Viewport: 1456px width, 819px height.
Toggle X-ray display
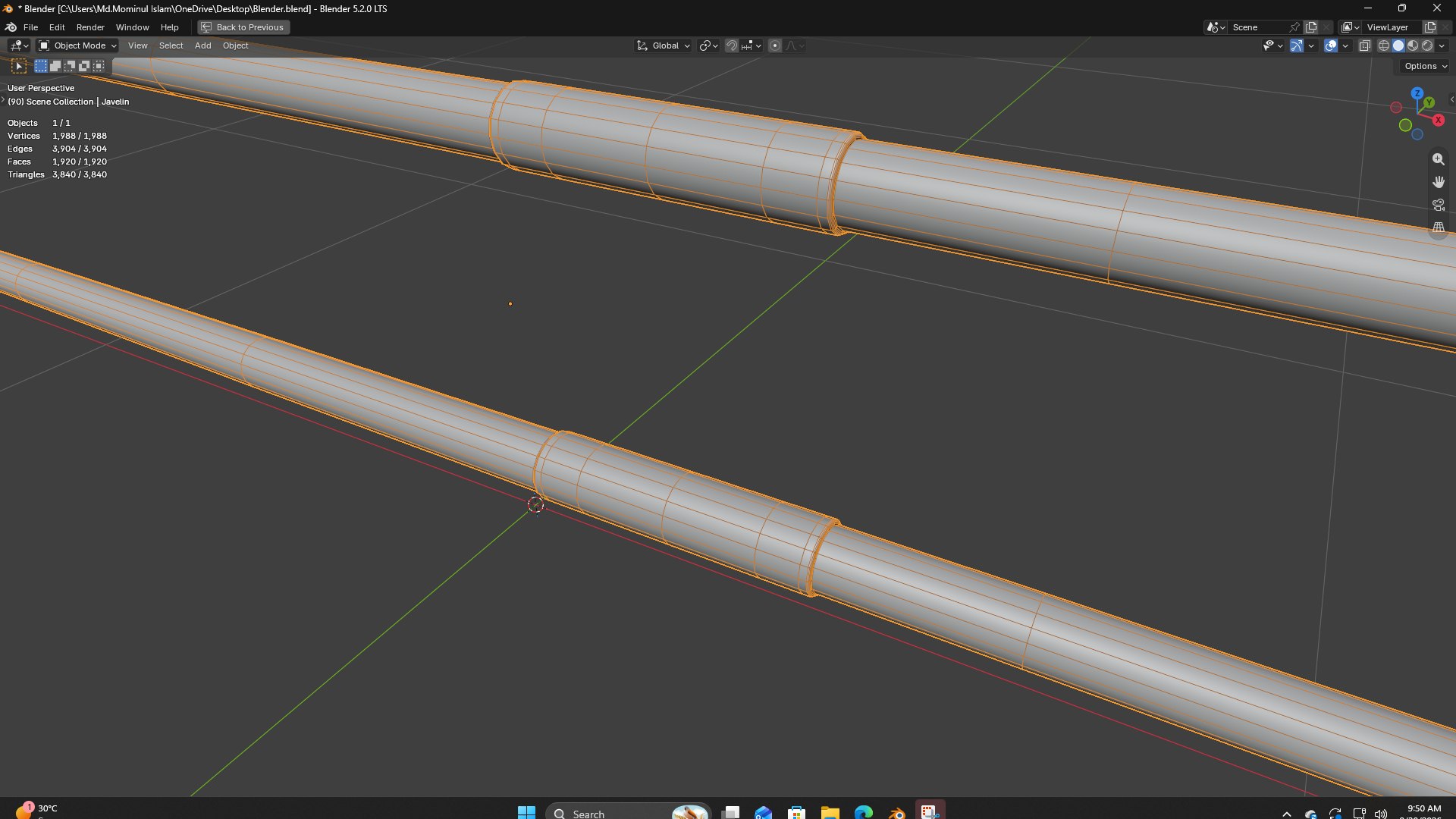[x=1365, y=45]
